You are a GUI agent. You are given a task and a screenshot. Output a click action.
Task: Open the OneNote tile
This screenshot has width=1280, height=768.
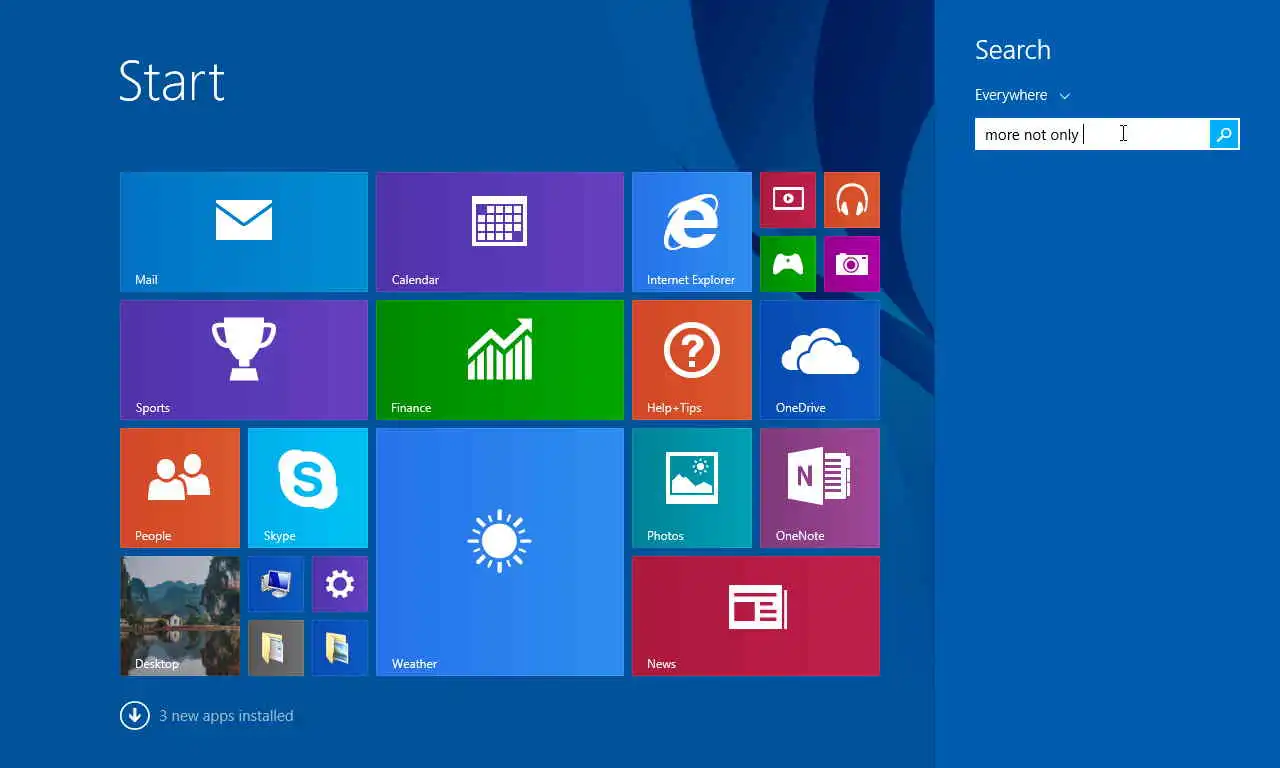click(820, 488)
